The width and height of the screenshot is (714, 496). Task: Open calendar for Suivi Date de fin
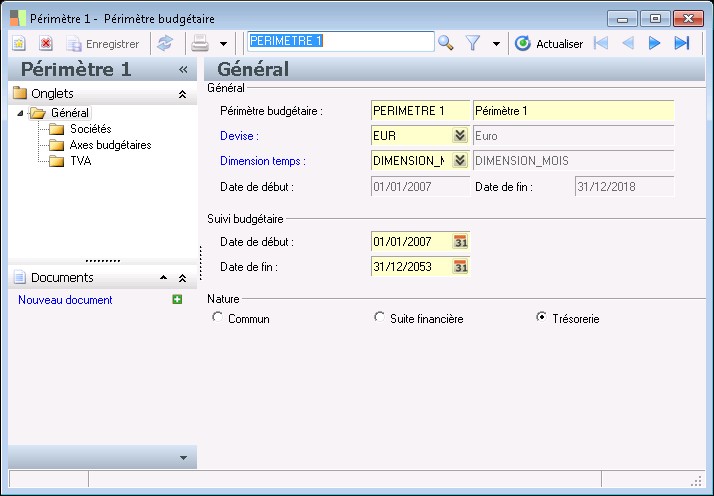click(x=461, y=267)
